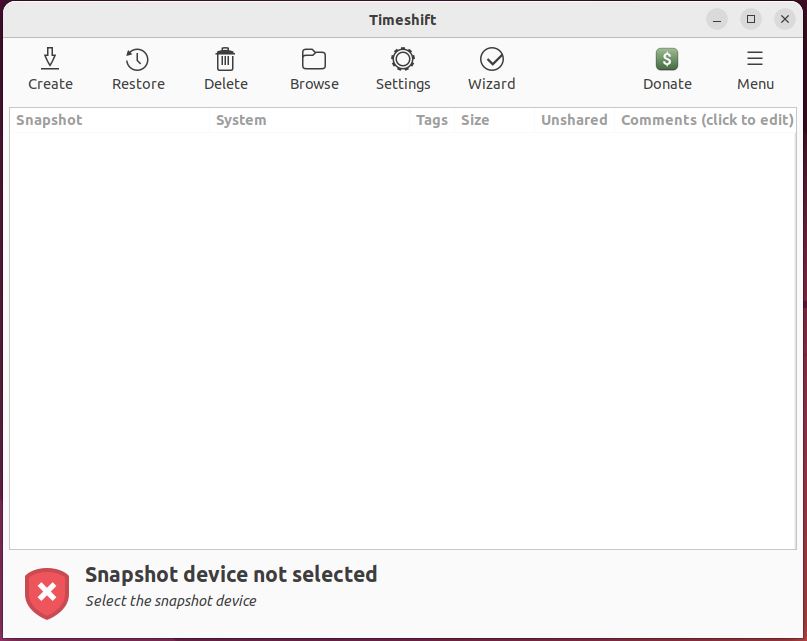Screen dimensions: 807x641
Task: Sort list by Size column
Action: click(x=493, y=120)
